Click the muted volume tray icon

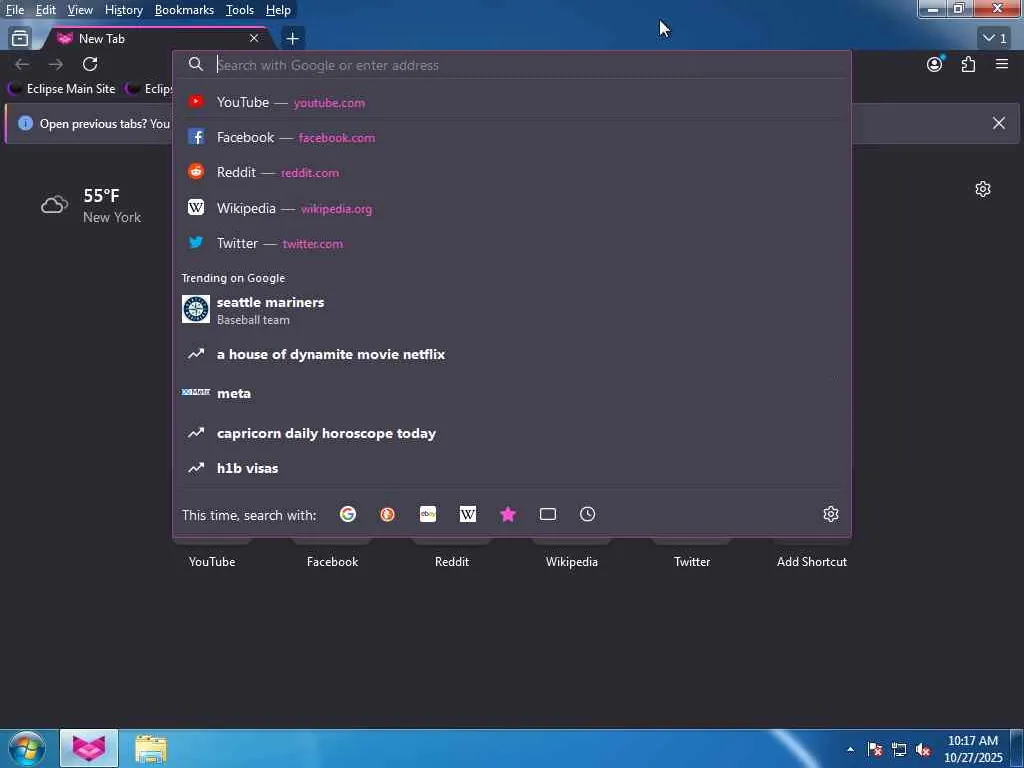click(923, 750)
